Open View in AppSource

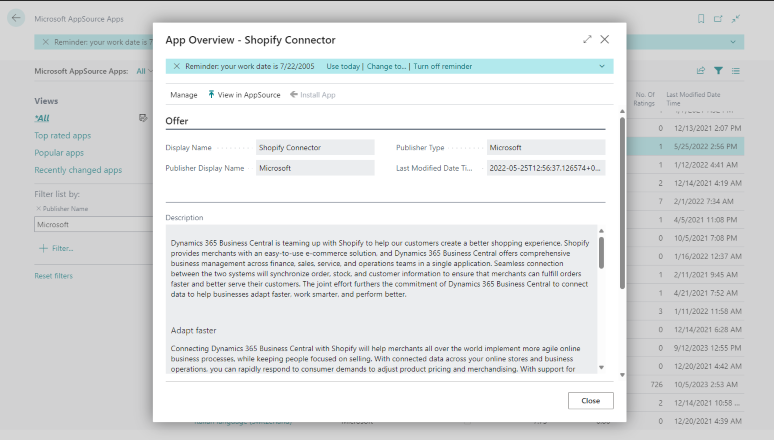tap(244, 95)
